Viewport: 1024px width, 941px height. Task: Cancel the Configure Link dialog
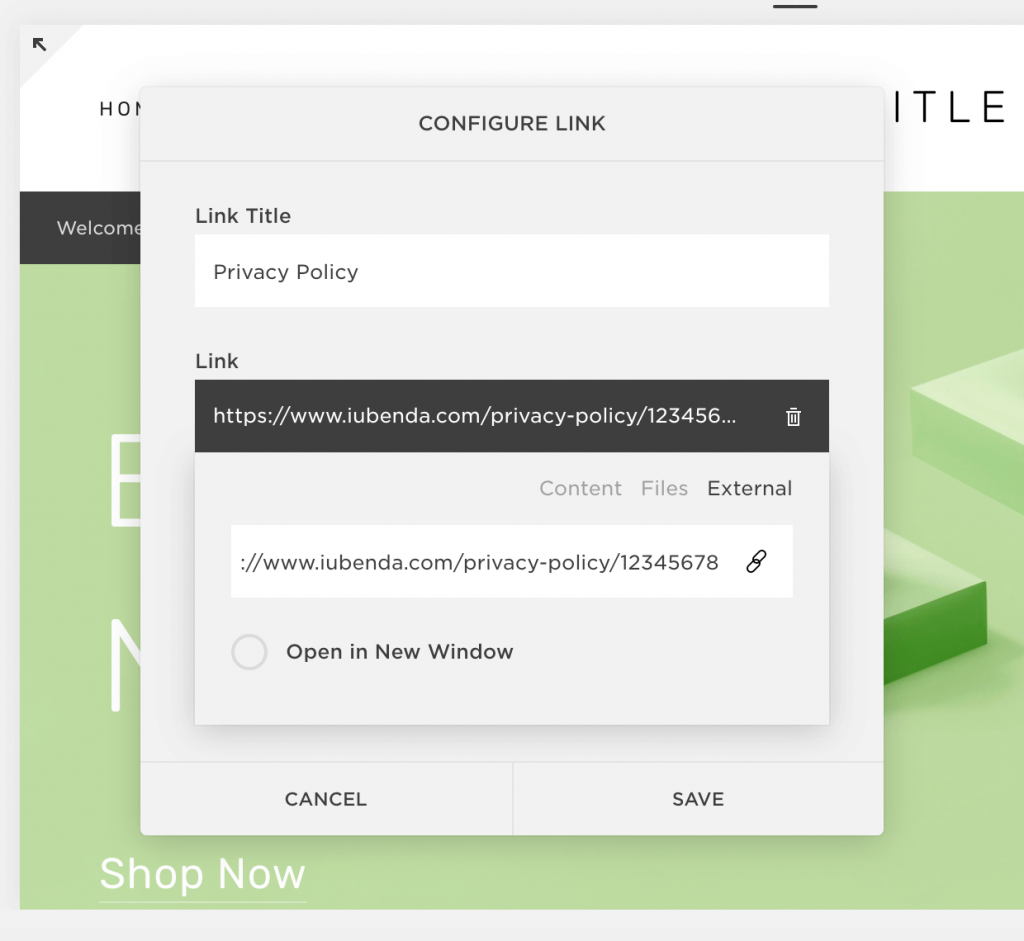(326, 799)
